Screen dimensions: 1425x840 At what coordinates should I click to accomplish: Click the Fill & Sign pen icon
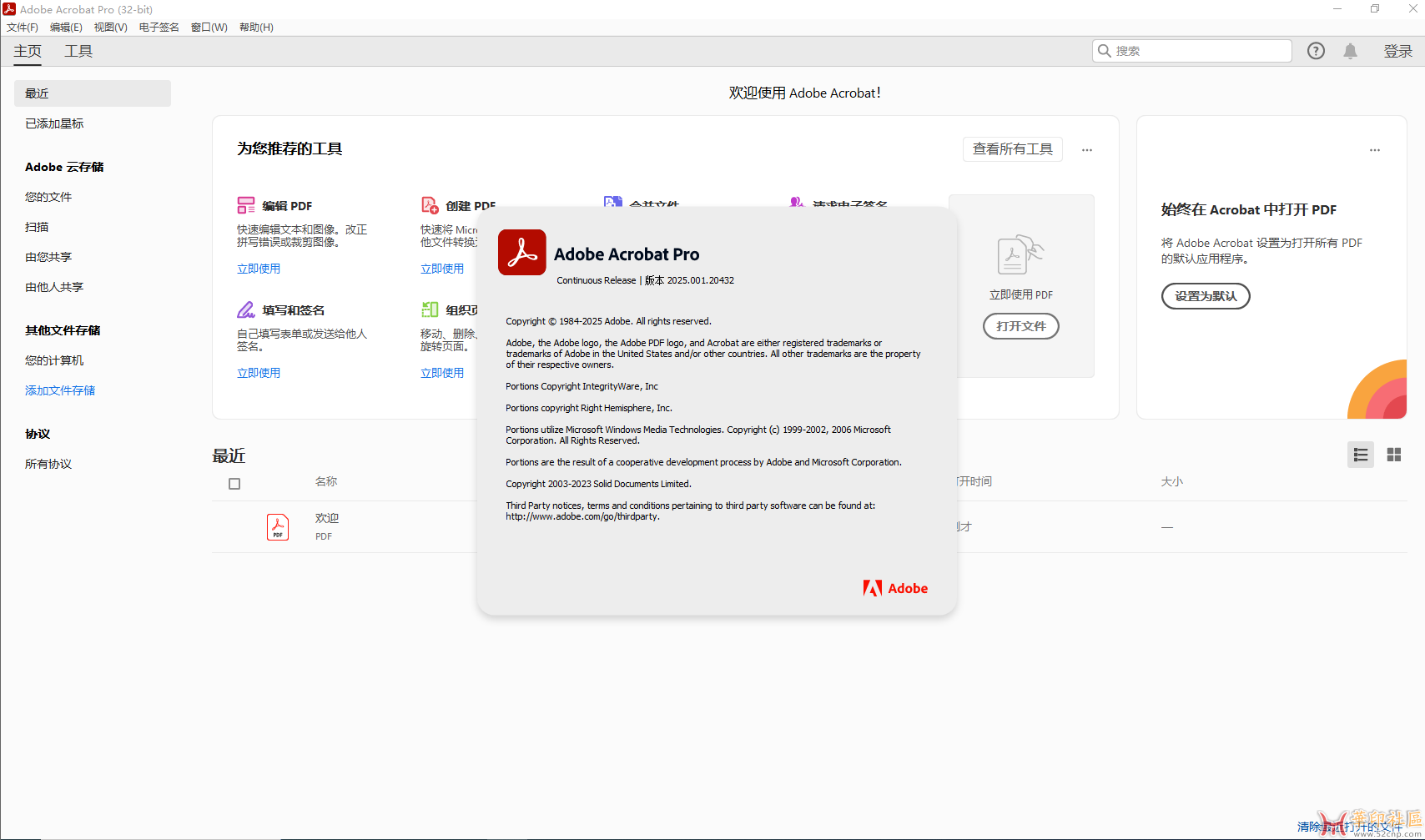[246, 309]
